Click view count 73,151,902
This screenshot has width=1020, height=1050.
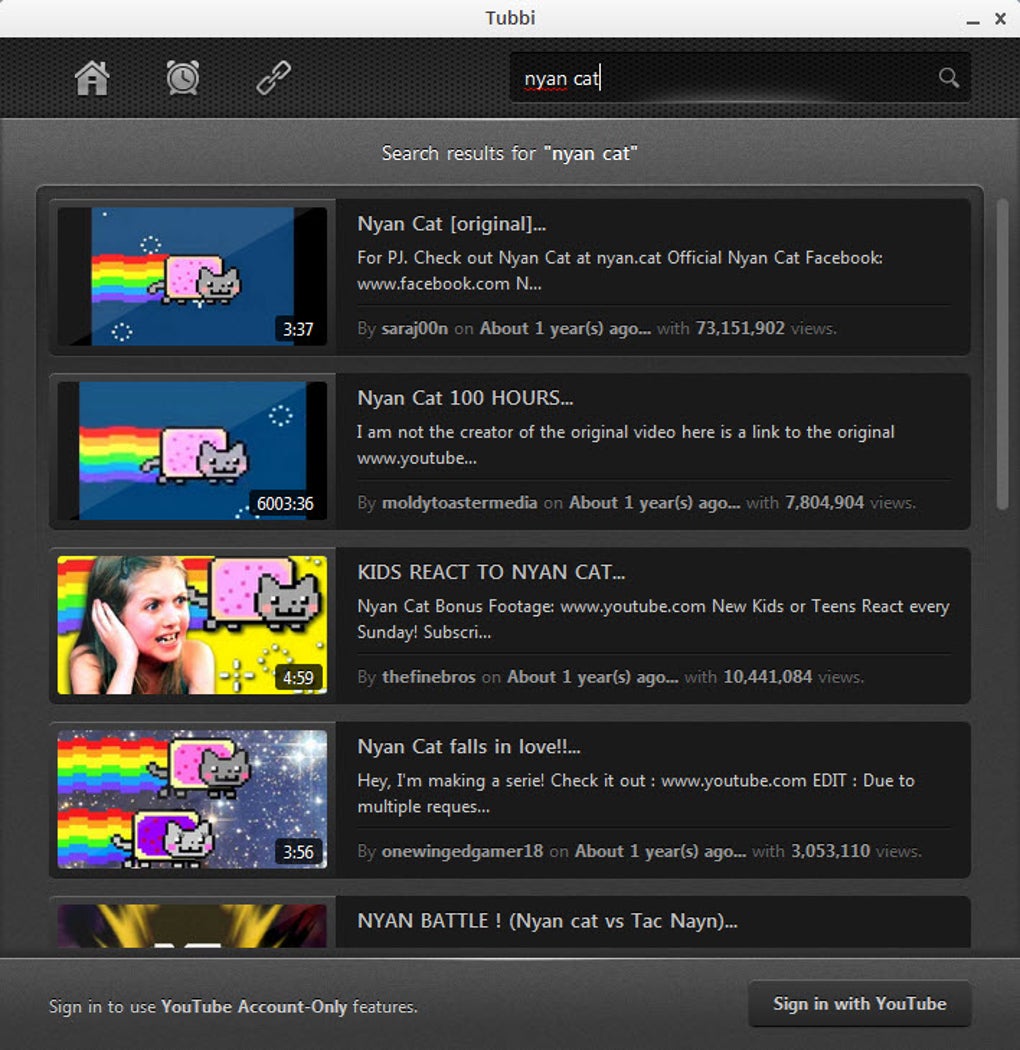coord(740,328)
